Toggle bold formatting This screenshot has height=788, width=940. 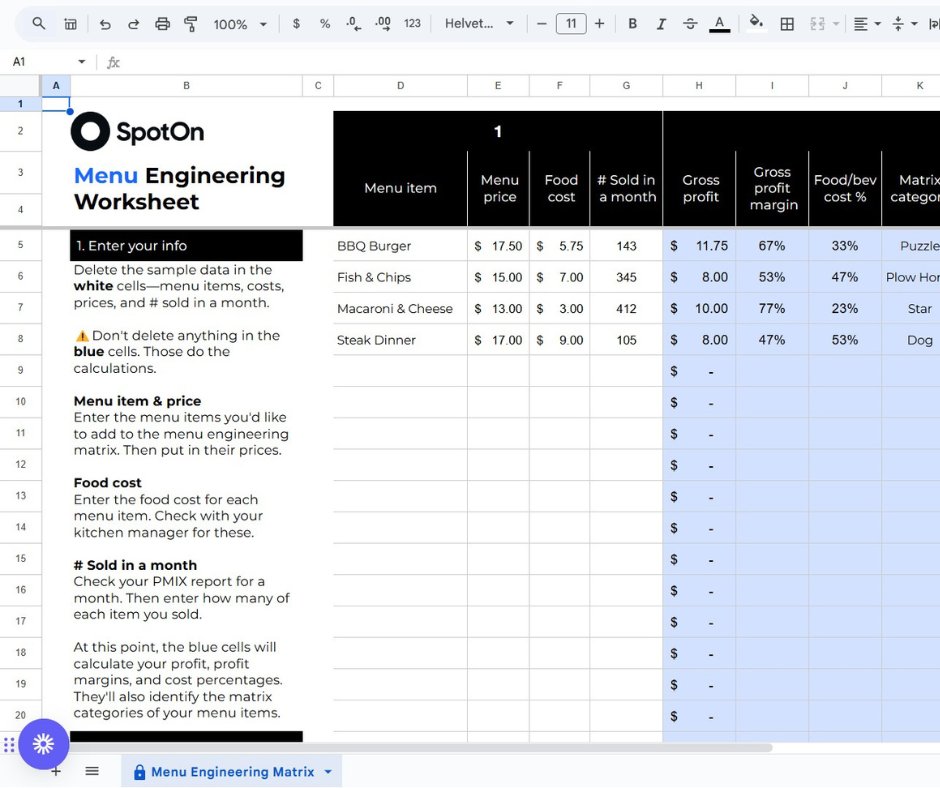coord(632,23)
